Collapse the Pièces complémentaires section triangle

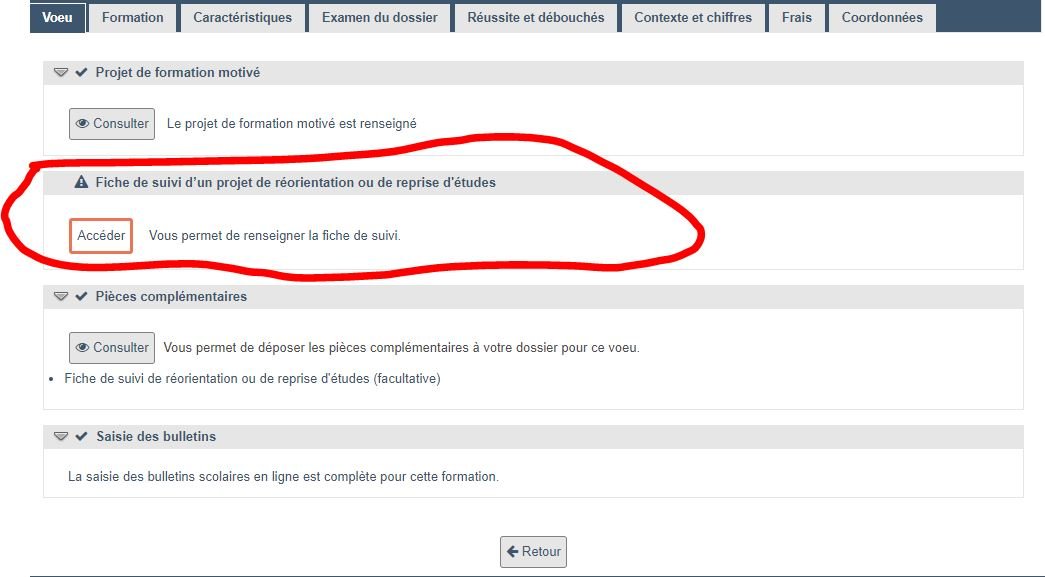pos(61,296)
